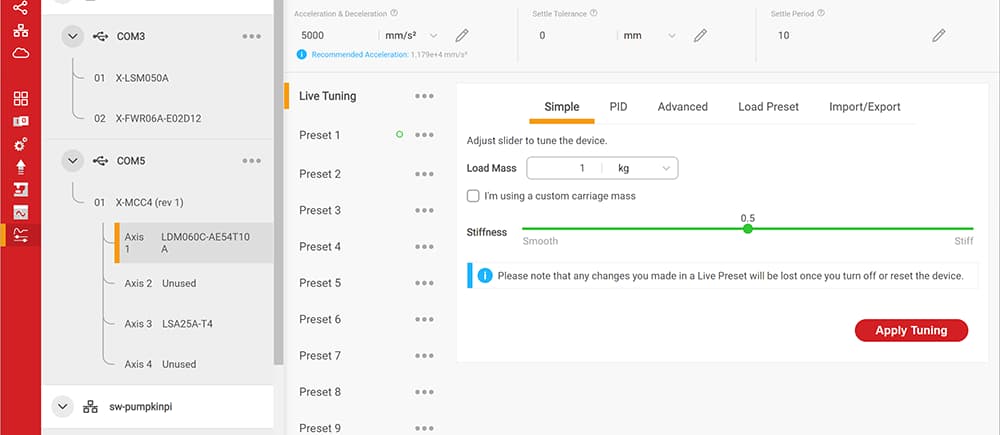Image resolution: width=1000 pixels, height=435 pixels.
Task: Open the network connections sidebar icon
Action: pyautogui.click(x=20, y=30)
